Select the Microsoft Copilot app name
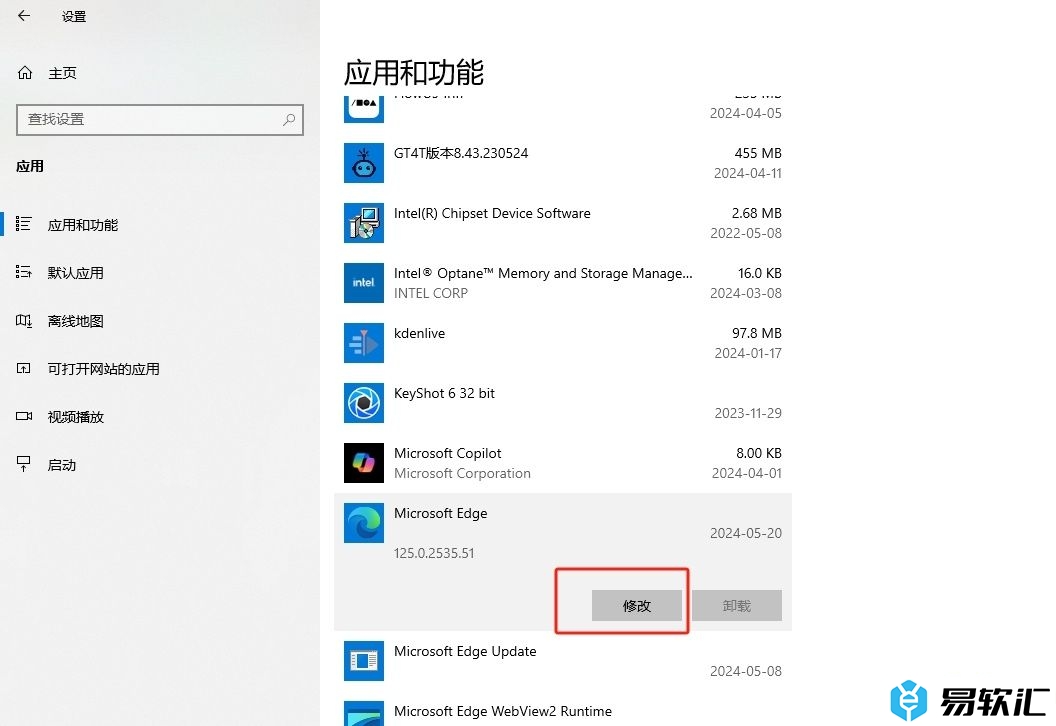Screen dimensions: 1056x726 click(x=448, y=453)
